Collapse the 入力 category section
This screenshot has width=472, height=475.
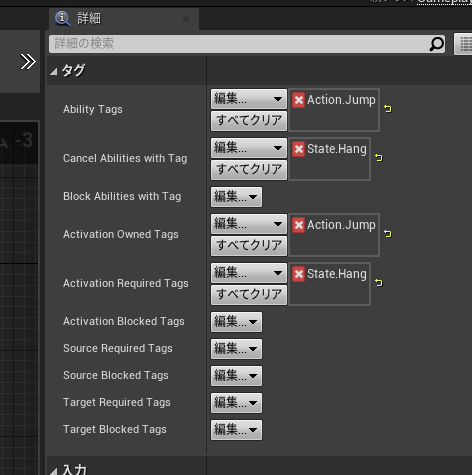point(54,471)
